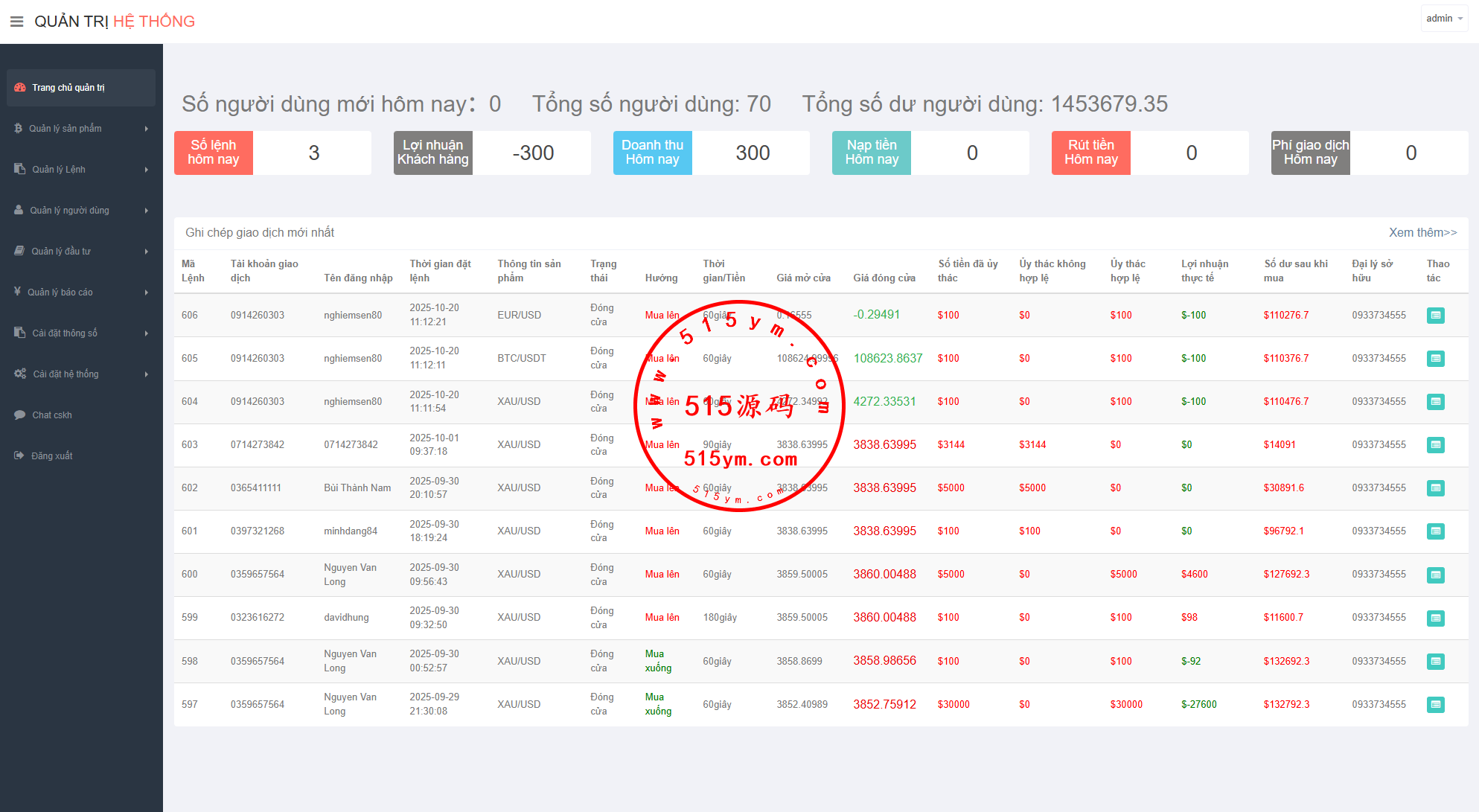This screenshot has height=812, width=1479.
Task: Expand Quản lý sản phẩm submenu arrow
Action: [147, 129]
